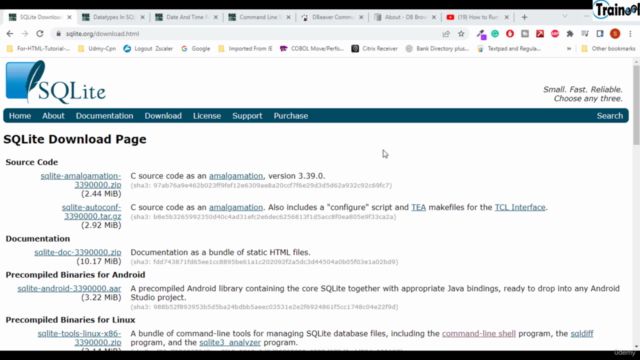This screenshot has height=360, width=640.
Task: Open the sqlite3_analyzer link
Action: 230,343
